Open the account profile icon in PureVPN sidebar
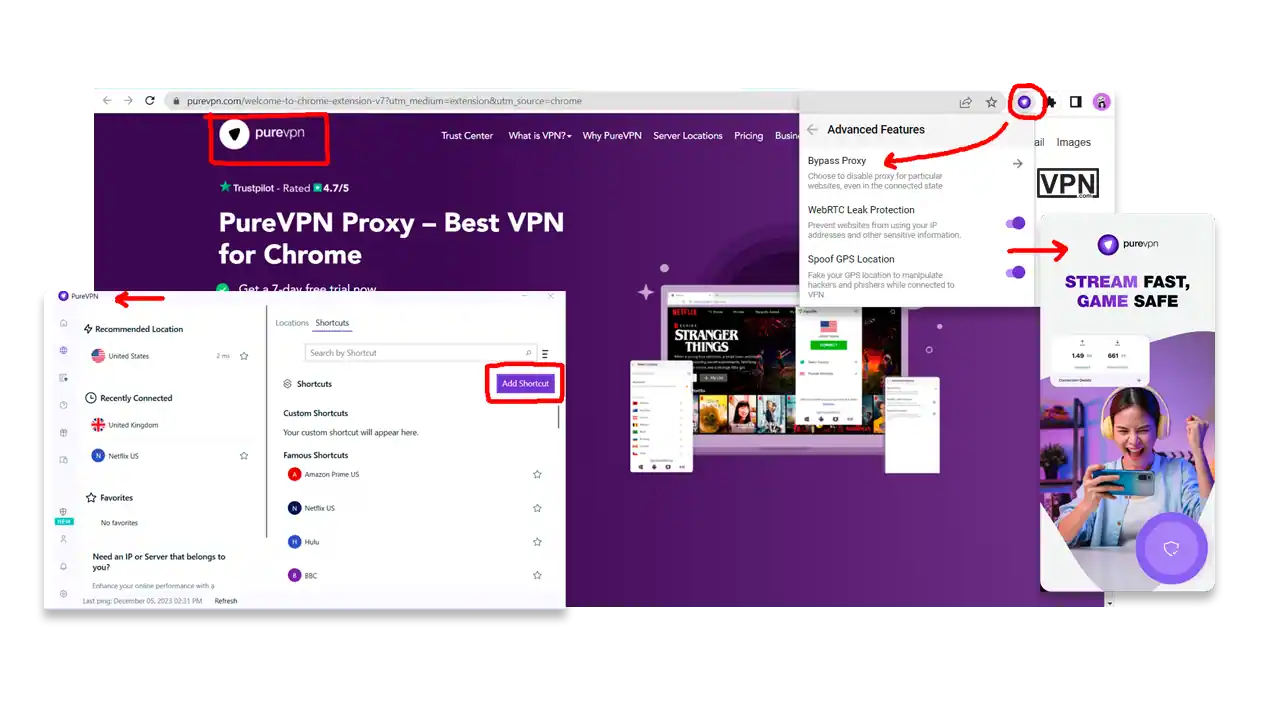The width and height of the screenshot is (1280, 720). pos(63,539)
